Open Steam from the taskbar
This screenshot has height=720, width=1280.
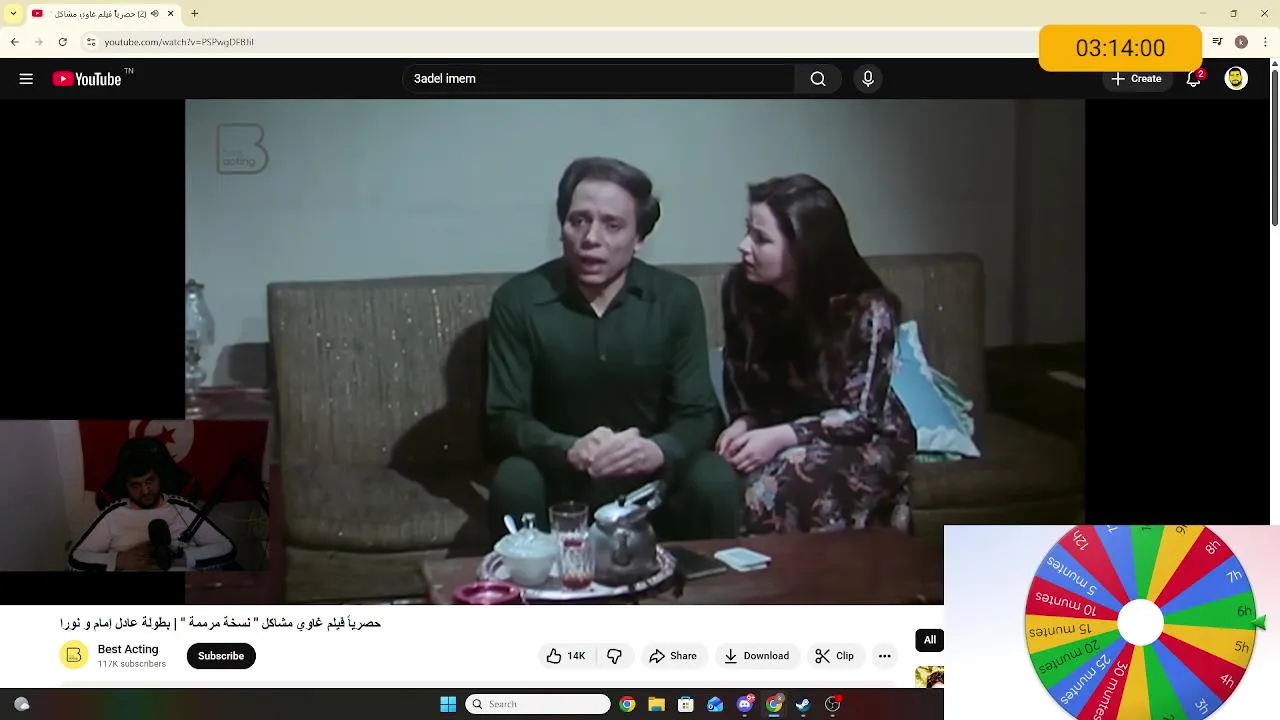[802, 704]
